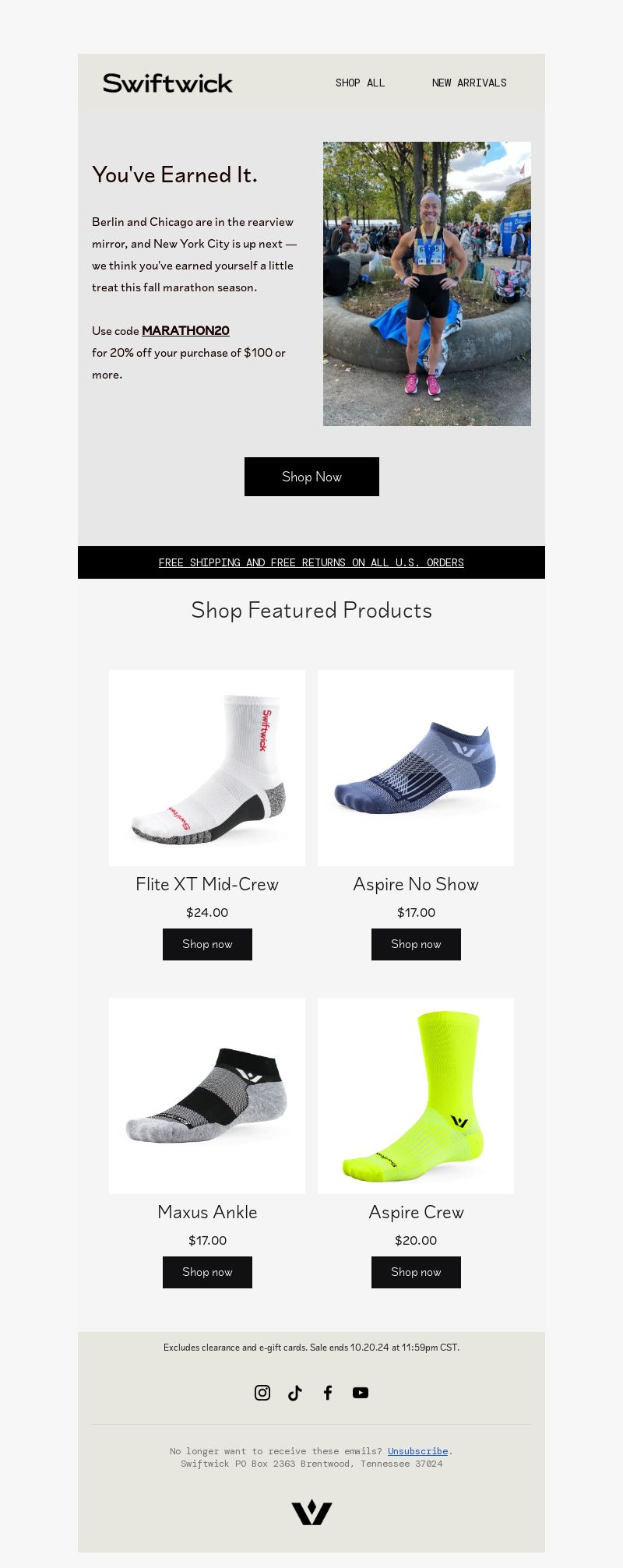Shop now for the Aspire Crew

(x=416, y=1272)
